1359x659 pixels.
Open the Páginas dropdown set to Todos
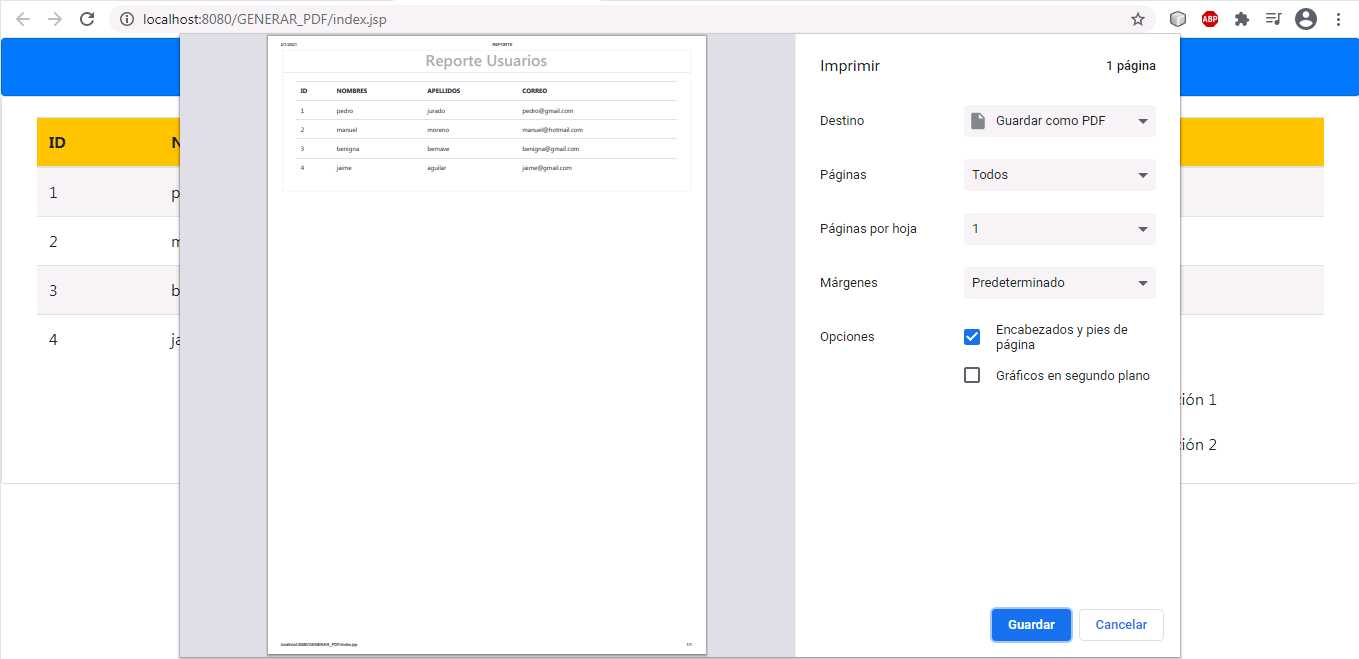(1059, 174)
